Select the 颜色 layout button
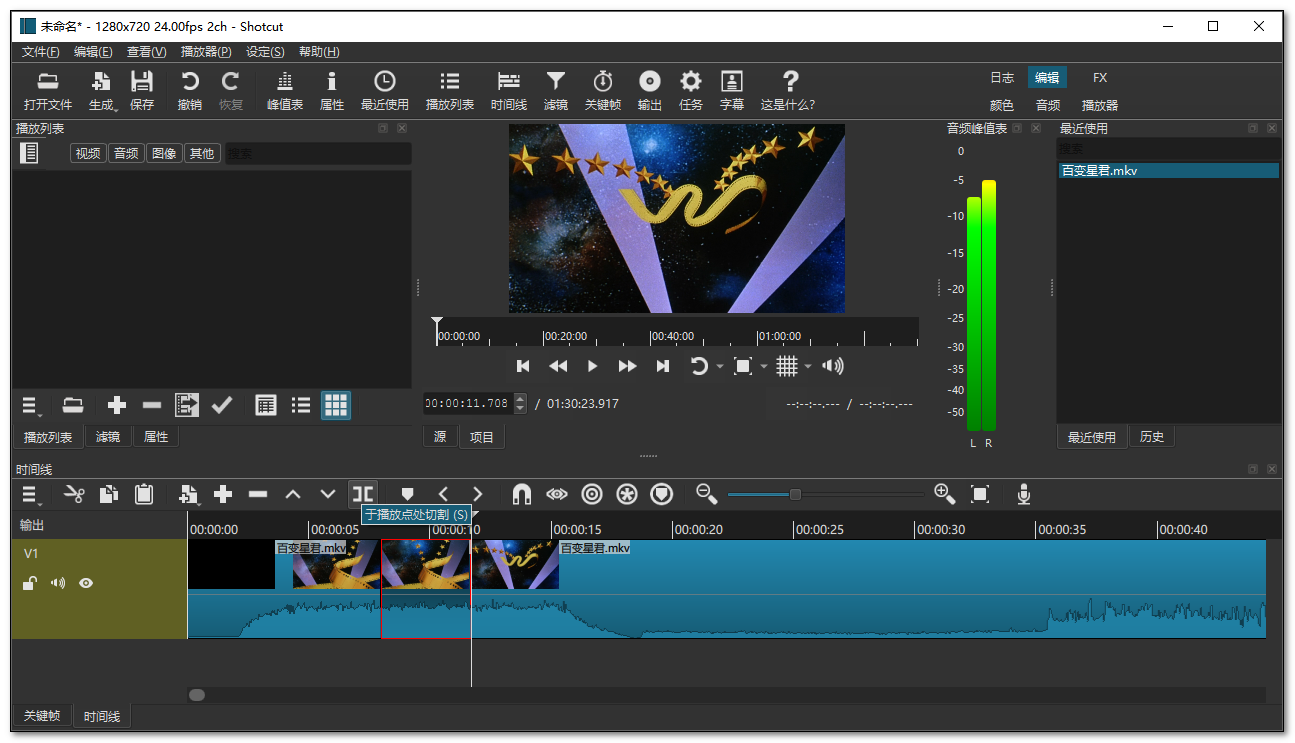Image resolution: width=1295 pixels, height=743 pixels. (x=1002, y=105)
